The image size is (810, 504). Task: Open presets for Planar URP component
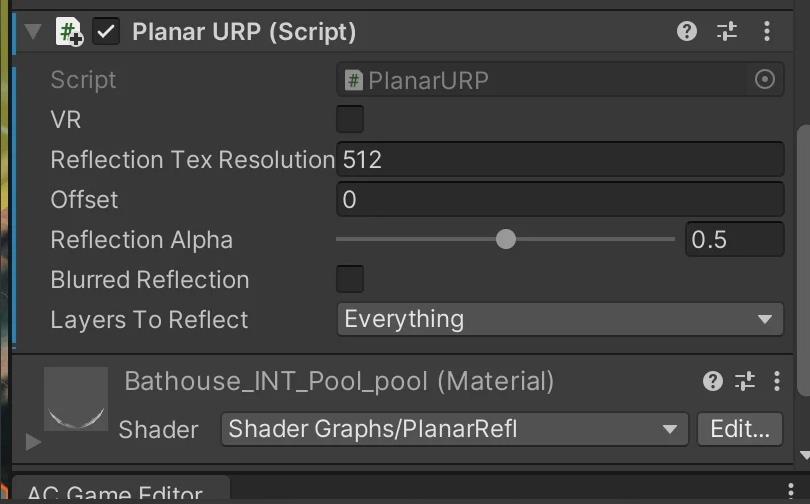(x=727, y=31)
